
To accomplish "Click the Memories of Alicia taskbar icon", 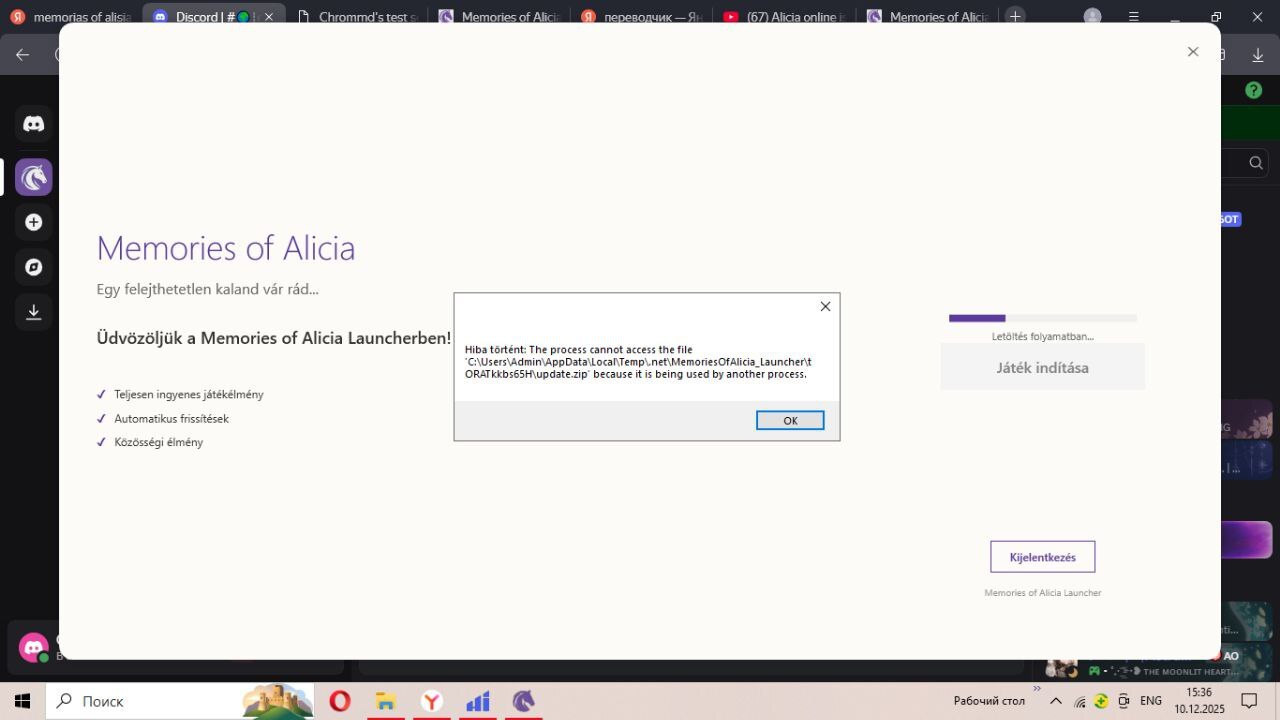I will pyautogui.click(x=523, y=701).
